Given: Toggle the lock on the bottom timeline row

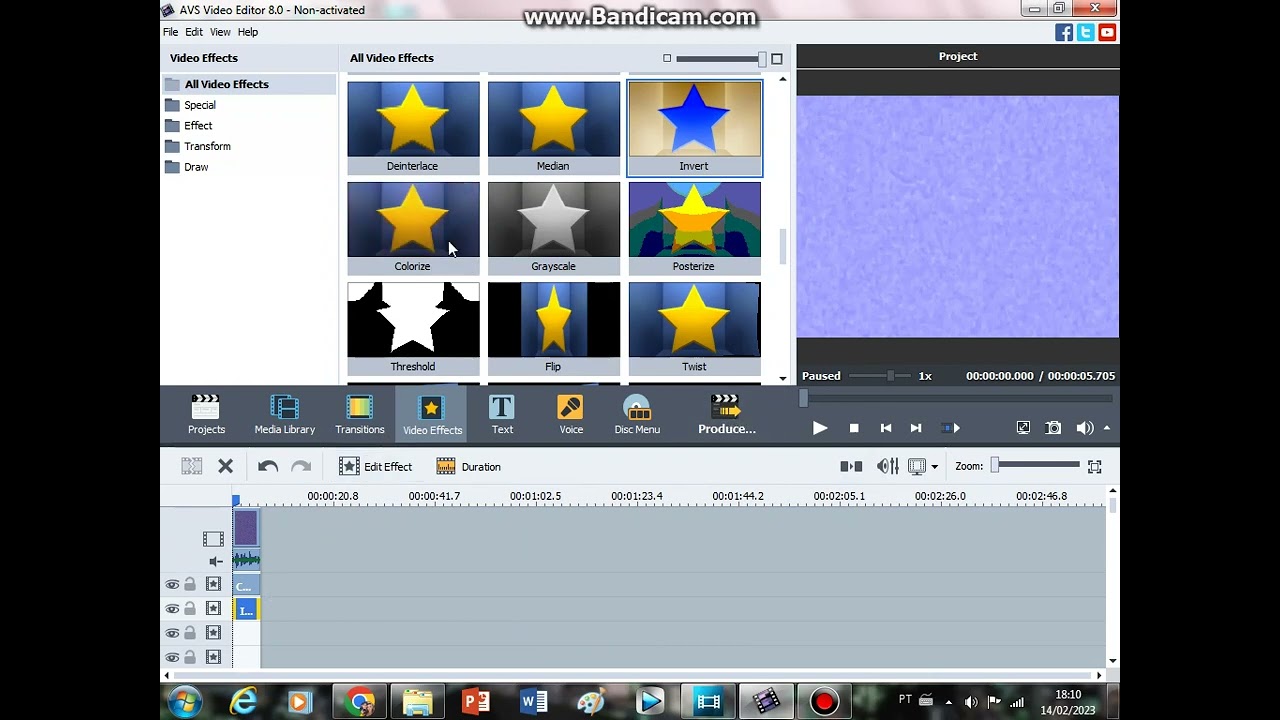Looking at the screenshot, I should tap(190, 657).
